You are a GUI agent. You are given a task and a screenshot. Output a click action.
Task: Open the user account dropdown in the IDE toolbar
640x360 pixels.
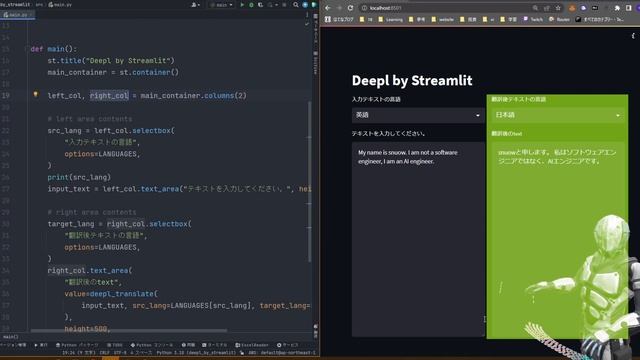196,5
